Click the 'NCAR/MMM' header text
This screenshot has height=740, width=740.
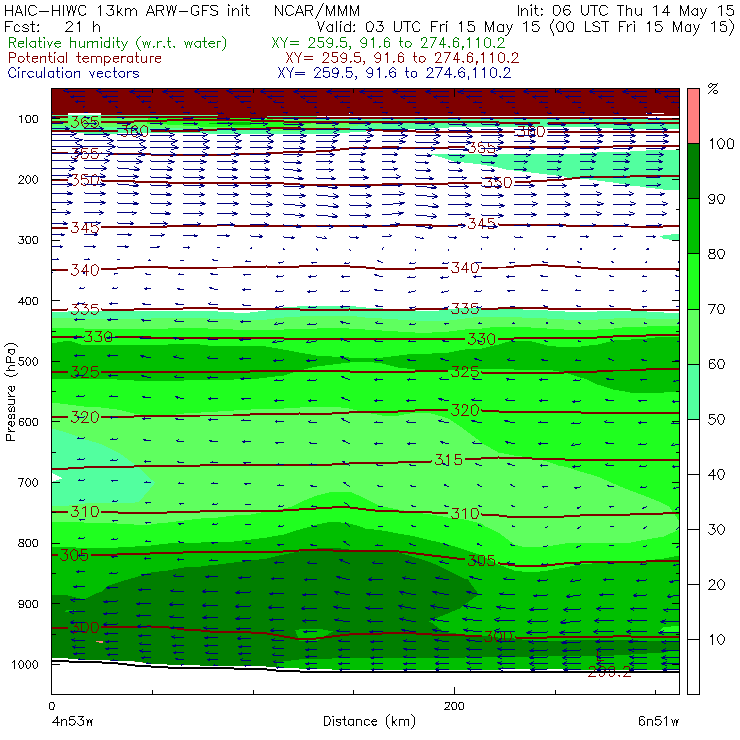(x=317, y=10)
